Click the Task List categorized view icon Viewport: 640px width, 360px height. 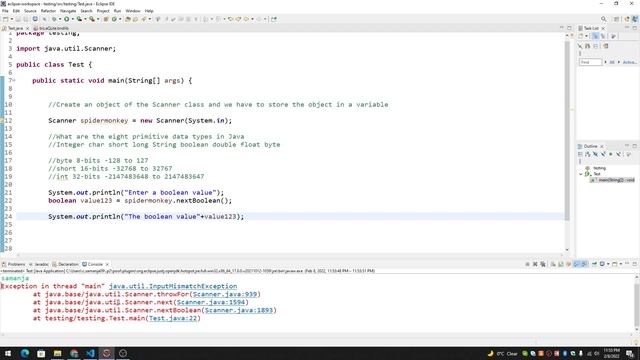pos(595,36)
